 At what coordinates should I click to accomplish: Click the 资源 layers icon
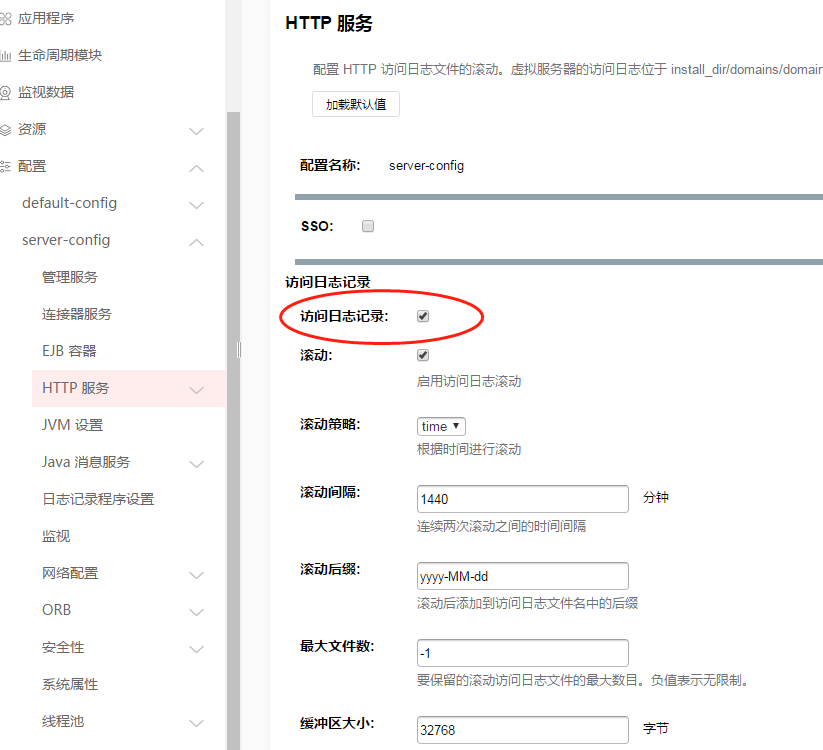click(6, 130)
